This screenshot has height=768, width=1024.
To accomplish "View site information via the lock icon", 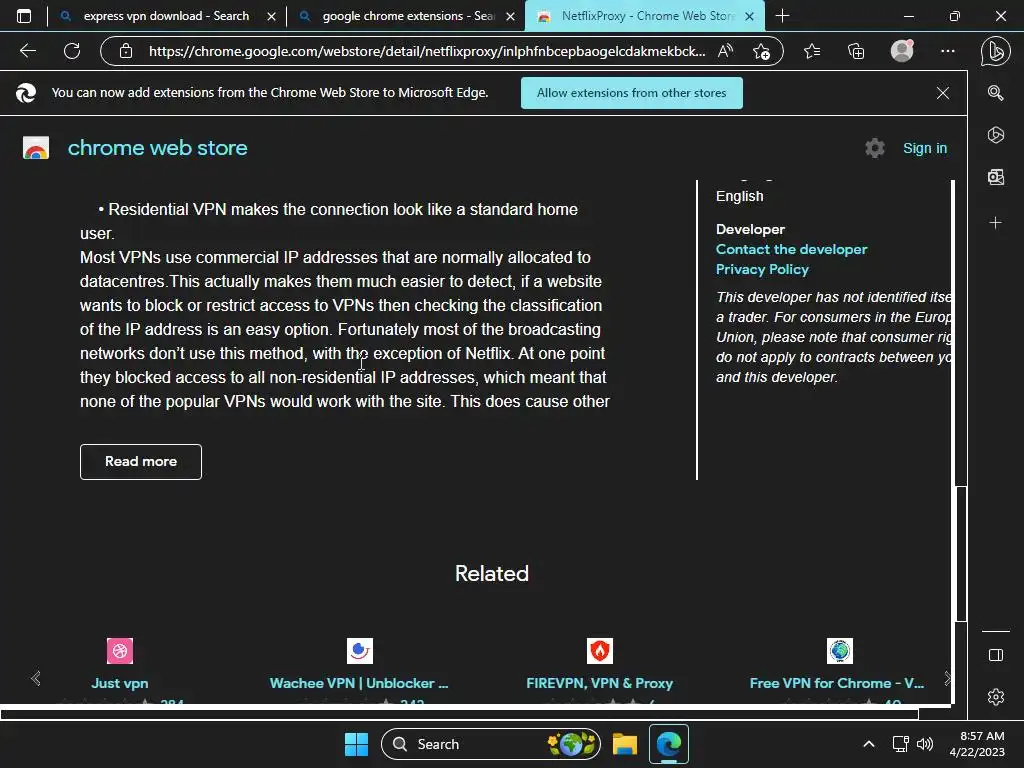I will point(126,51).
